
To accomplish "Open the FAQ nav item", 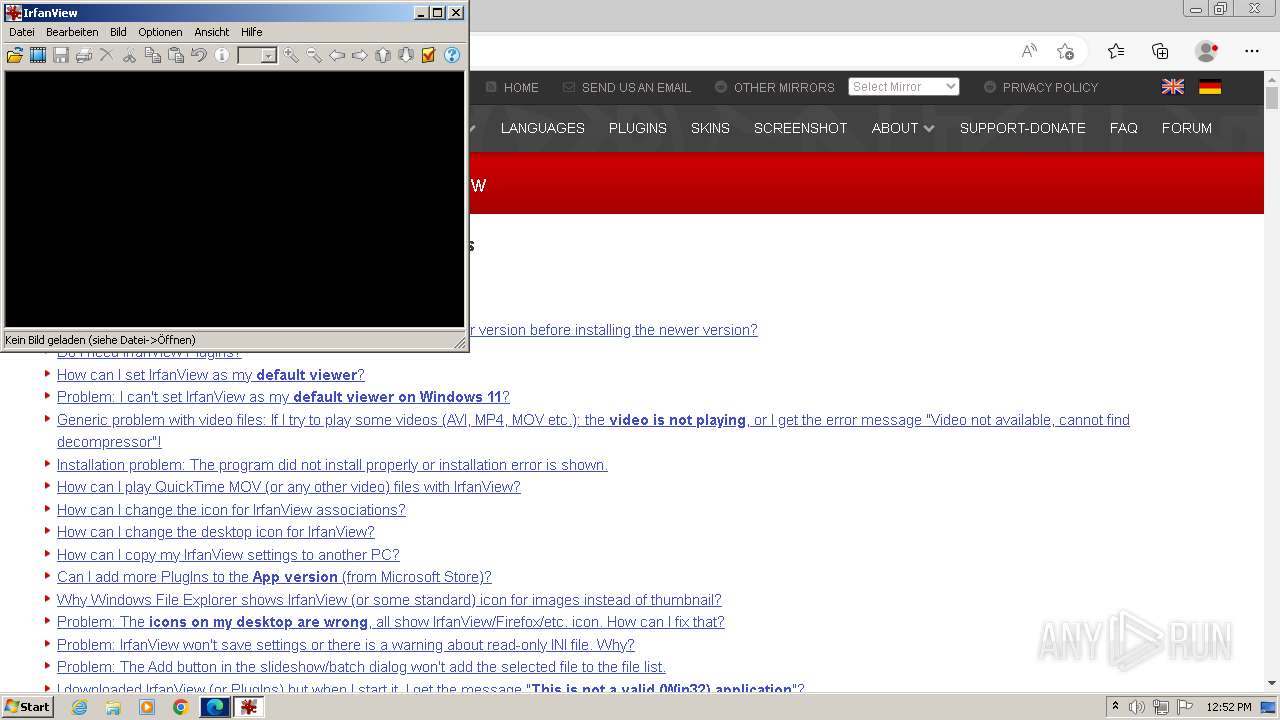I will (x=1124, y=128).
